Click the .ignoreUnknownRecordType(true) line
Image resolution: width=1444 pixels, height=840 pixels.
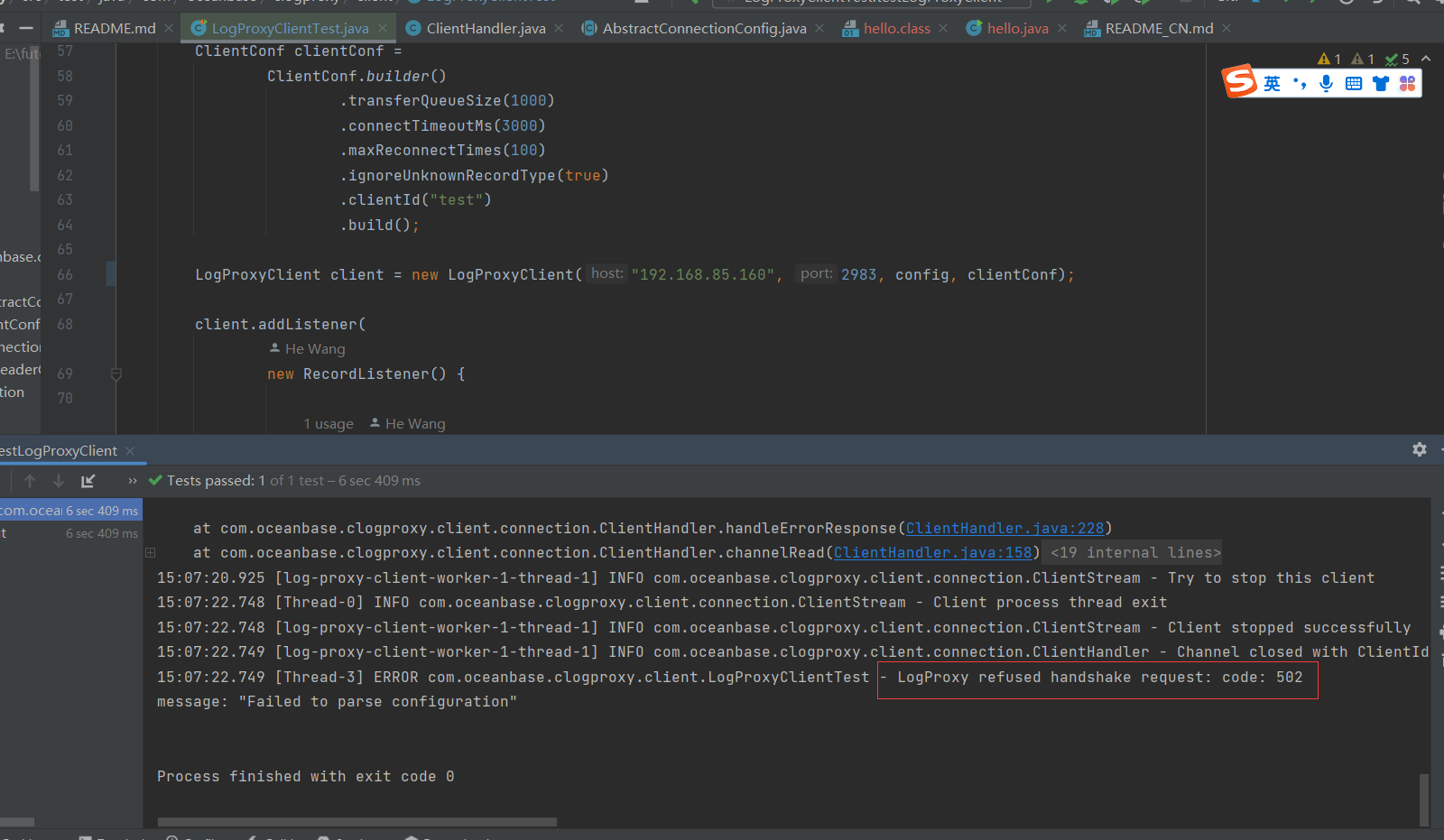point(475,175)
